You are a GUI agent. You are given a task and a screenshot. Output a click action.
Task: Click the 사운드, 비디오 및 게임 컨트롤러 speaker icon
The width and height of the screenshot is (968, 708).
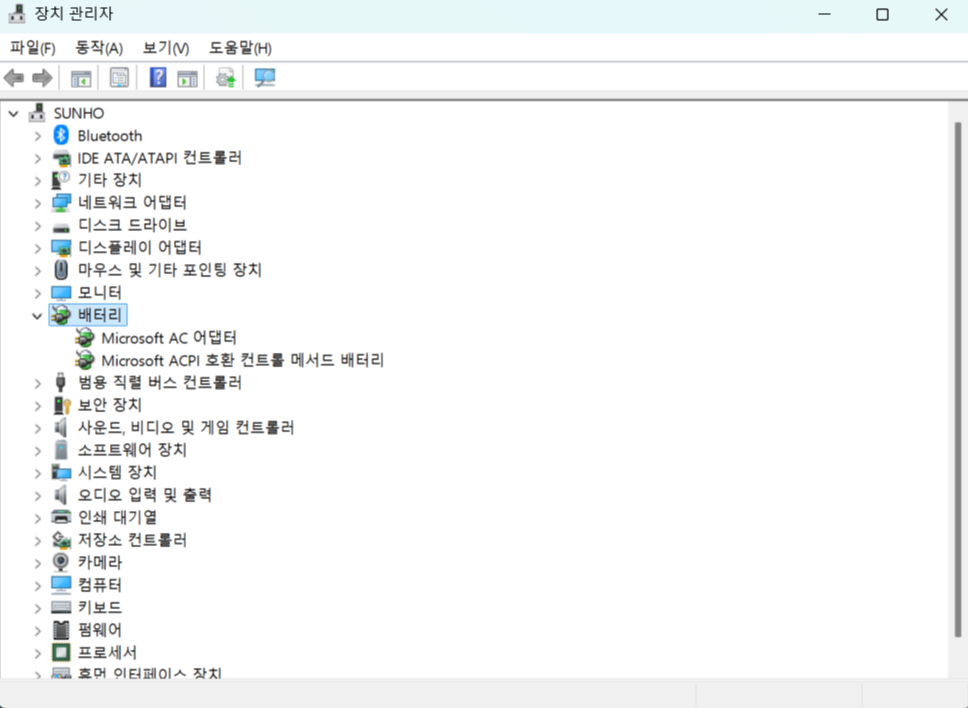60,427
